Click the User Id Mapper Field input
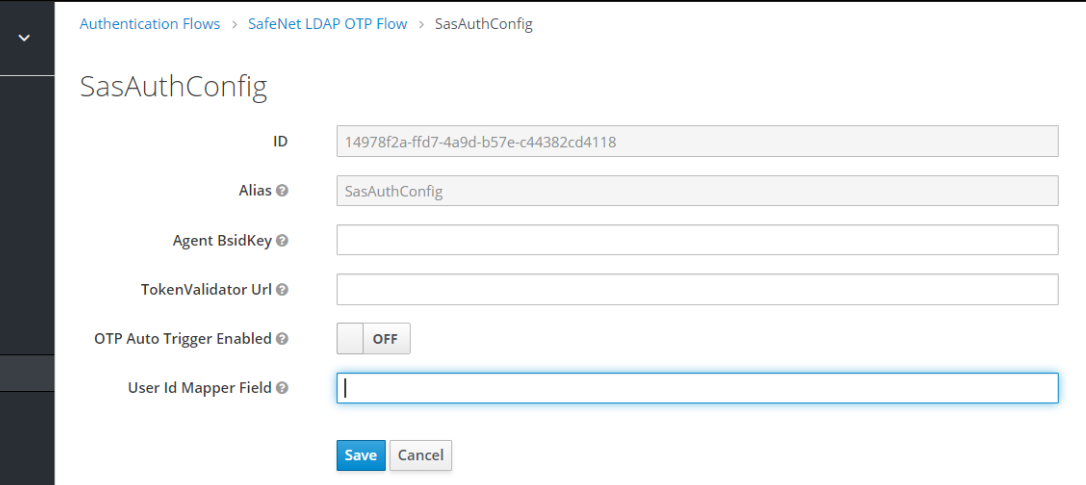This screenshot has height=485, width=1086. (697, 388)
